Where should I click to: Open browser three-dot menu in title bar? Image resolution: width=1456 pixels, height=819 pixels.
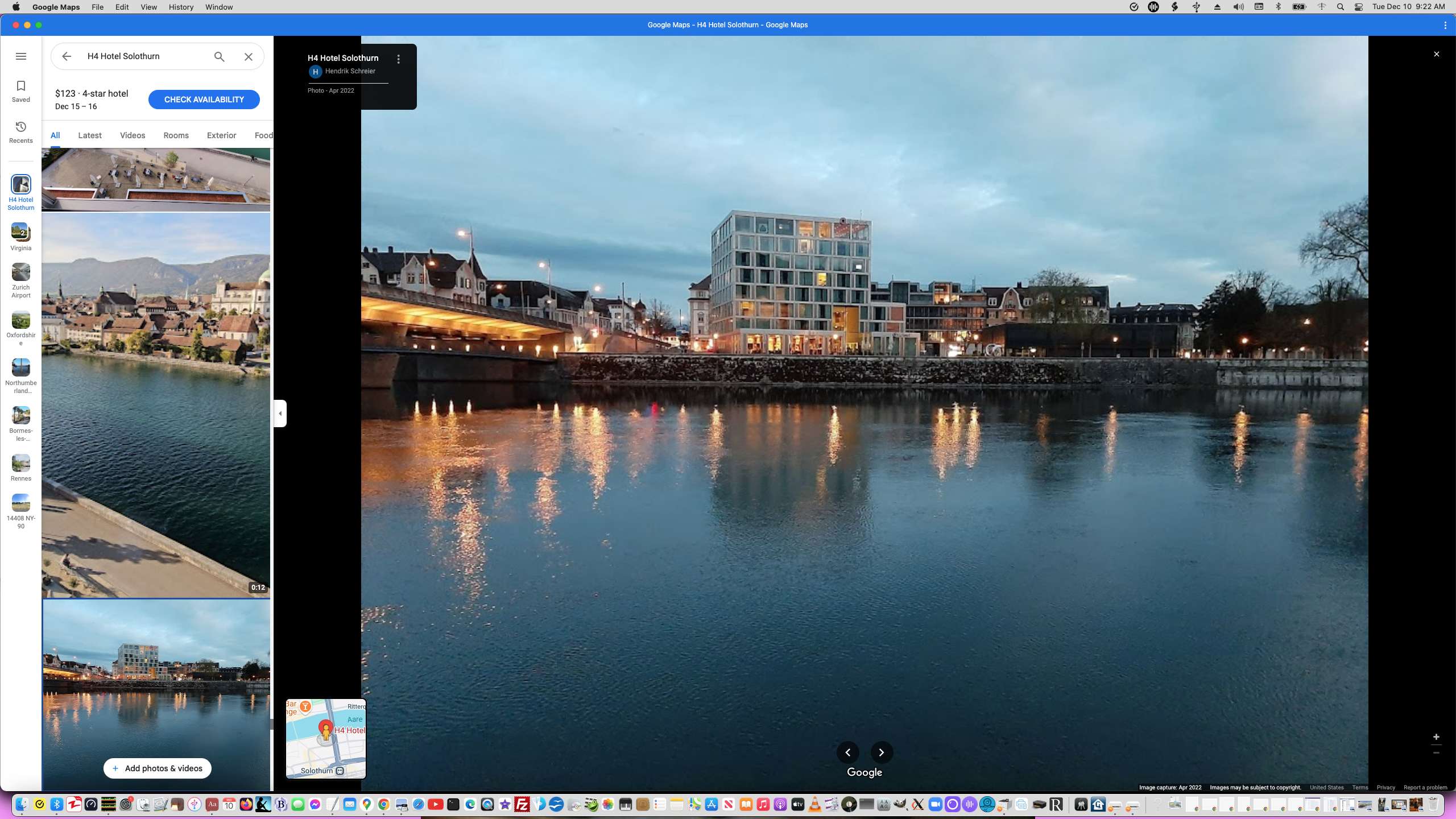[x=1445, y=25]
